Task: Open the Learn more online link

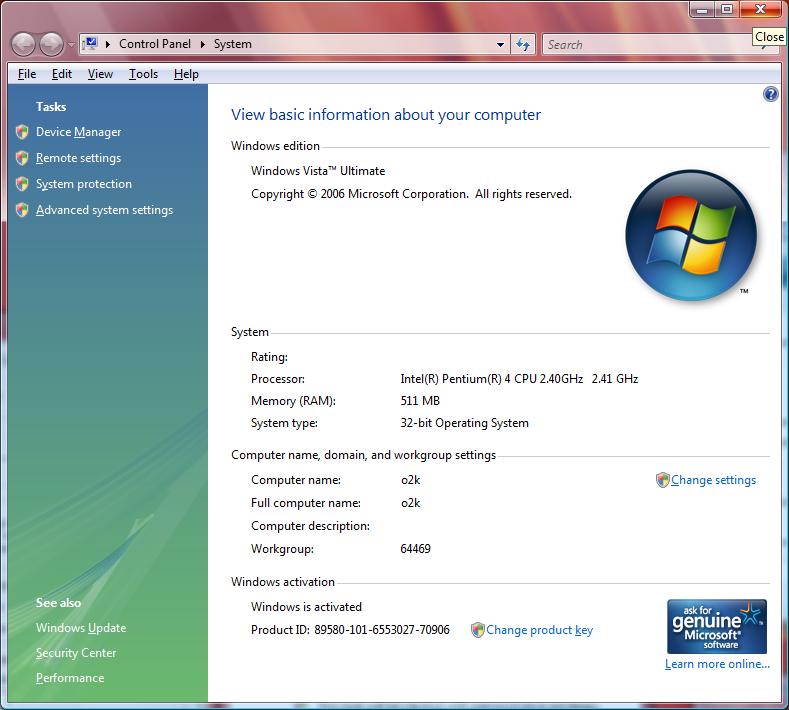Action: tap(717, 664)
